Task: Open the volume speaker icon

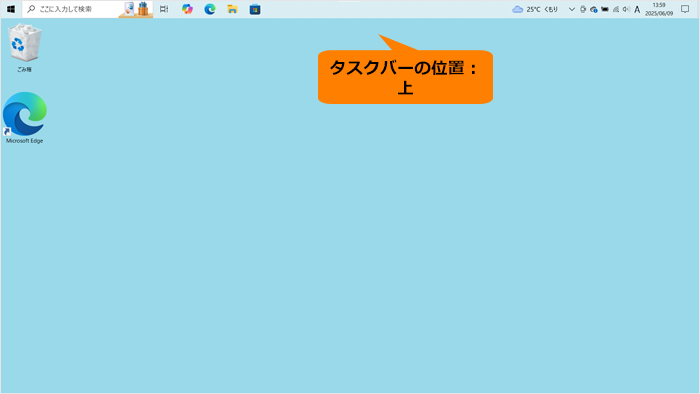Action: [x=626, y=9]
